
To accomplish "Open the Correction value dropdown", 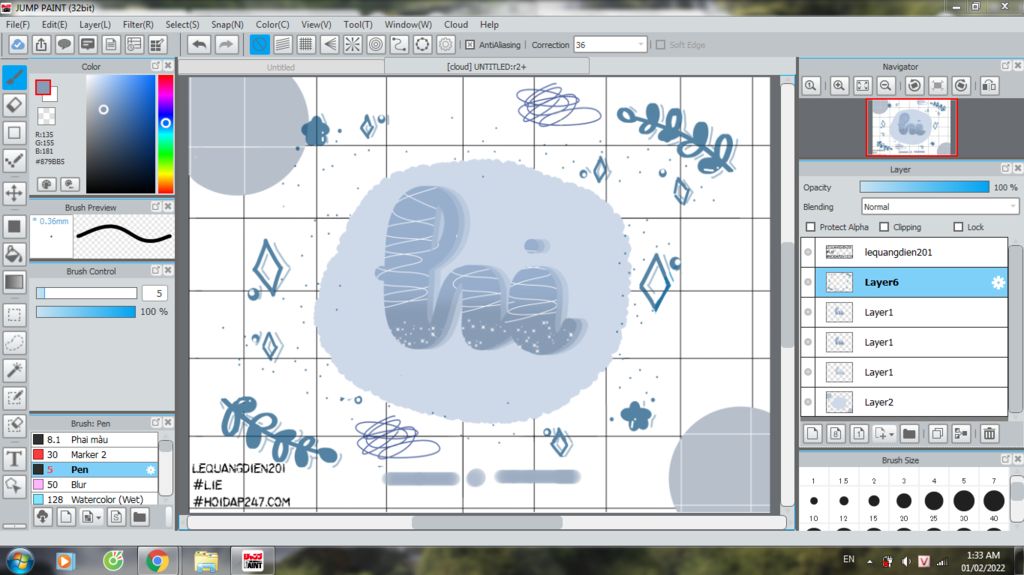I will pyautogui.click(x=641, y=44).
